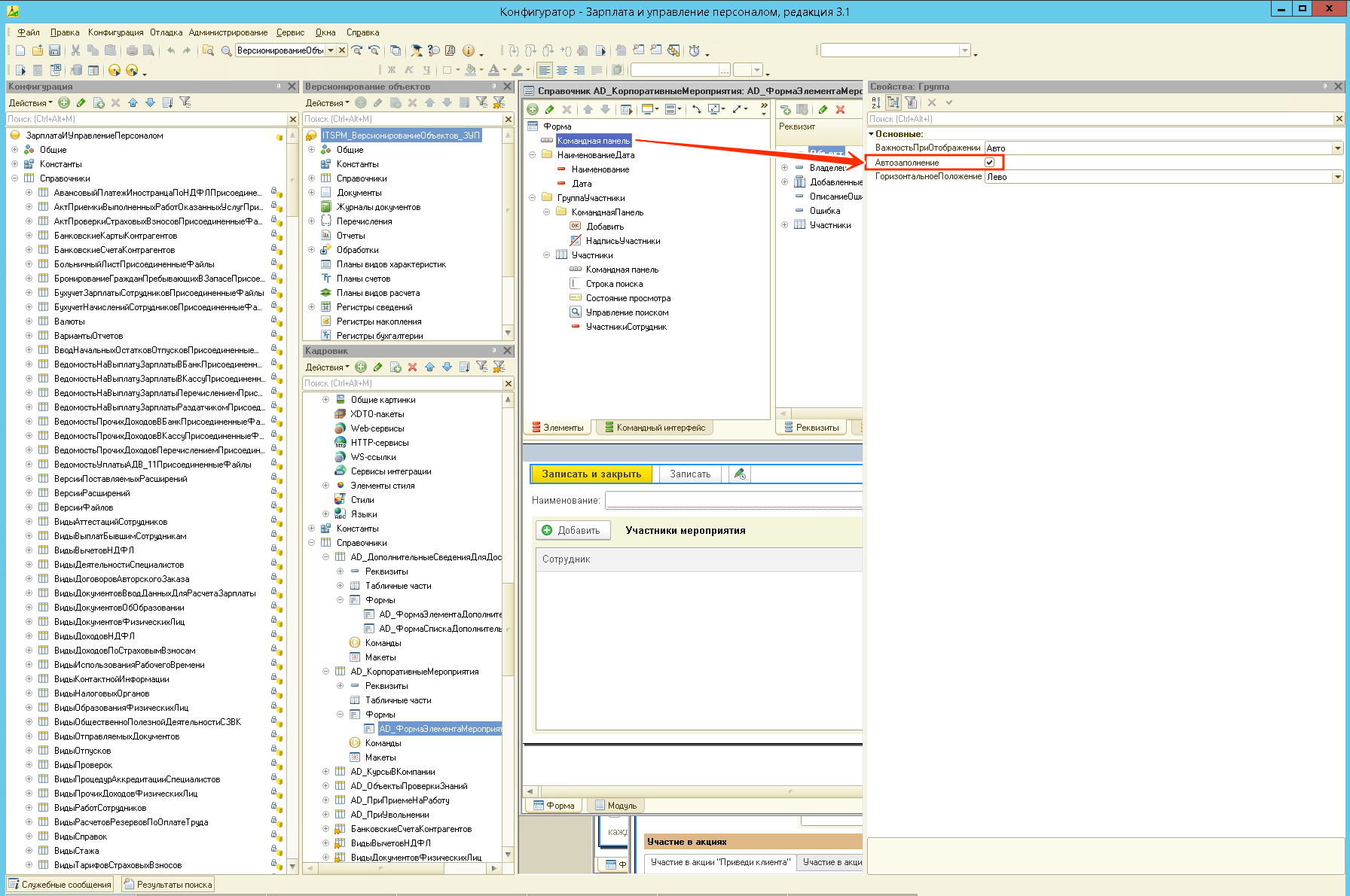Image resolution: width=1350 pixels, height=896 pixels.
Task: Click green Add icon in Конфигурация panel
Action: [64, 102]
